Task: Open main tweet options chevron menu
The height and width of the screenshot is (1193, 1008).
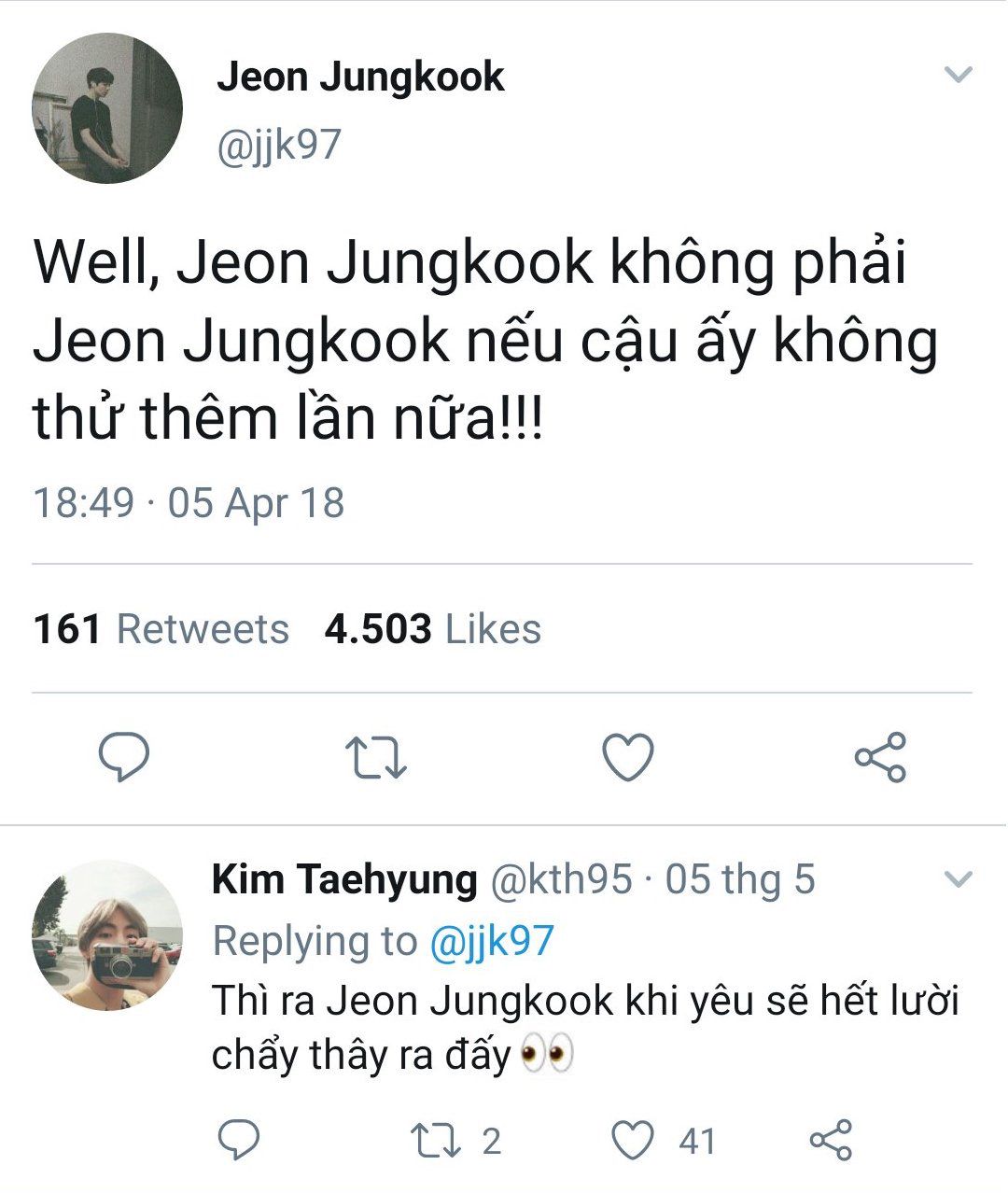Action: 959,75
